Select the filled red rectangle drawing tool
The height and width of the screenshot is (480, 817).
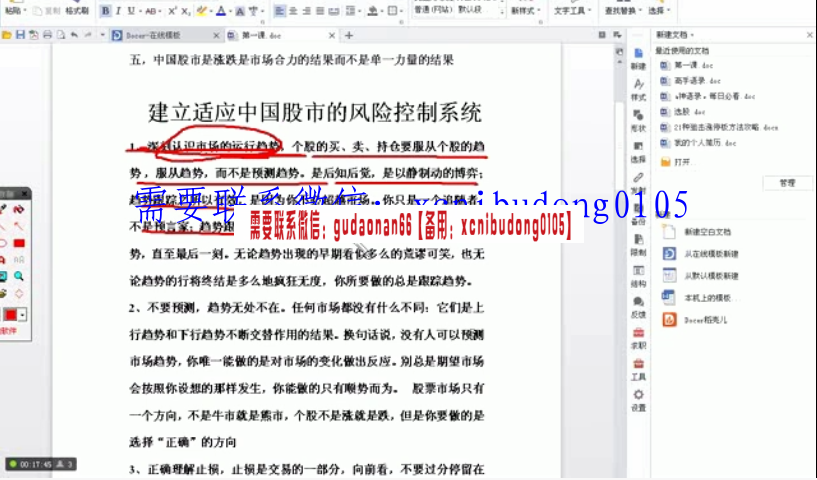point(19,242)
